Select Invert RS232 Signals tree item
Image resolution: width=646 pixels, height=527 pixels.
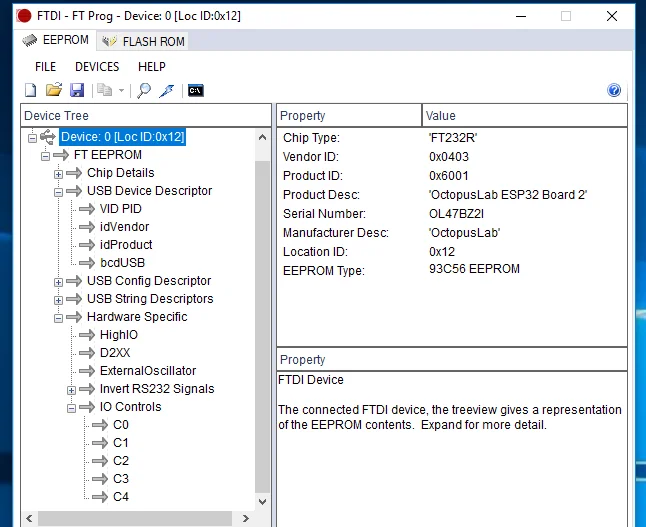click(x=157, y=389)
